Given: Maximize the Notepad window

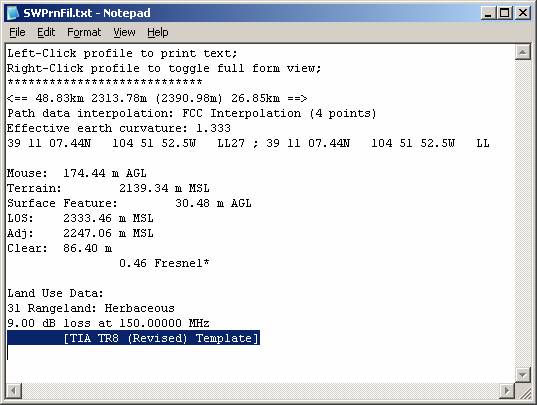Looking at the screenshot, I should click(504, 13).
